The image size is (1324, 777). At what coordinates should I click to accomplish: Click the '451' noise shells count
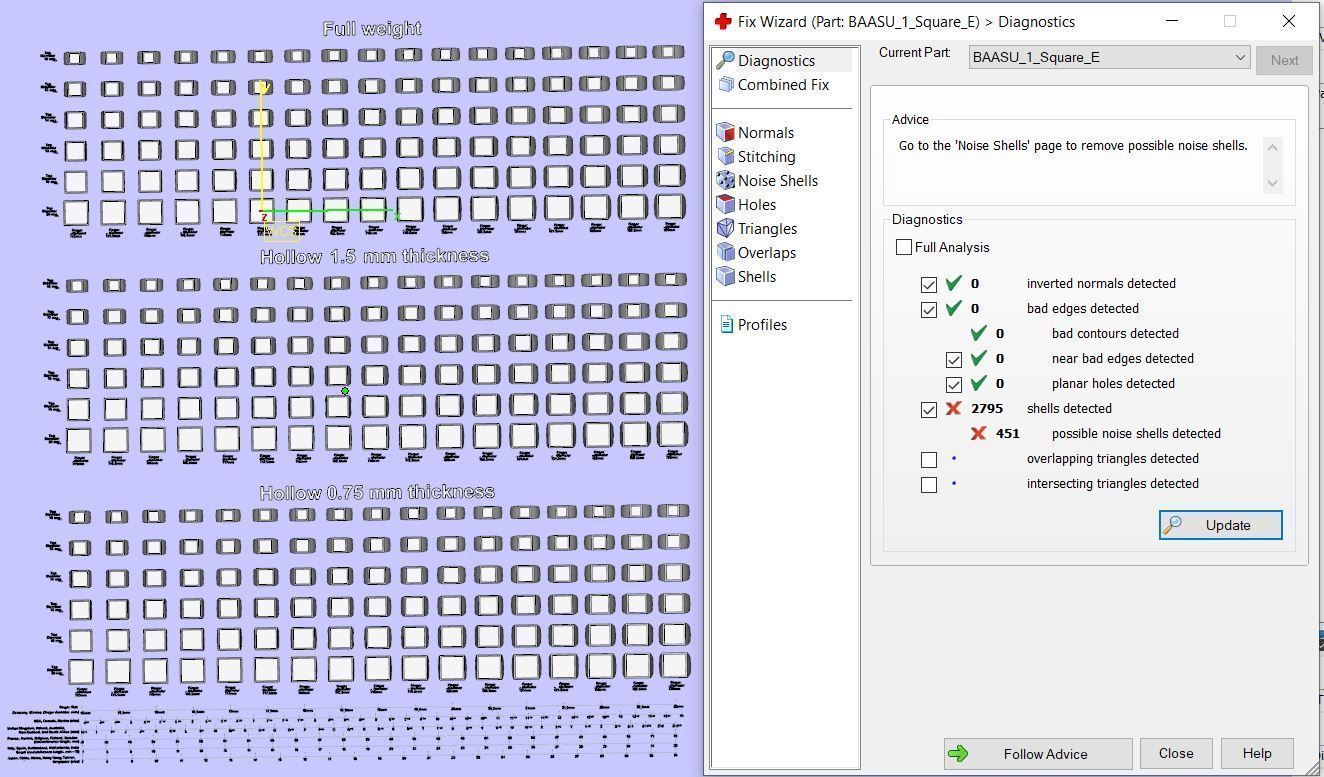(1008, 433)
